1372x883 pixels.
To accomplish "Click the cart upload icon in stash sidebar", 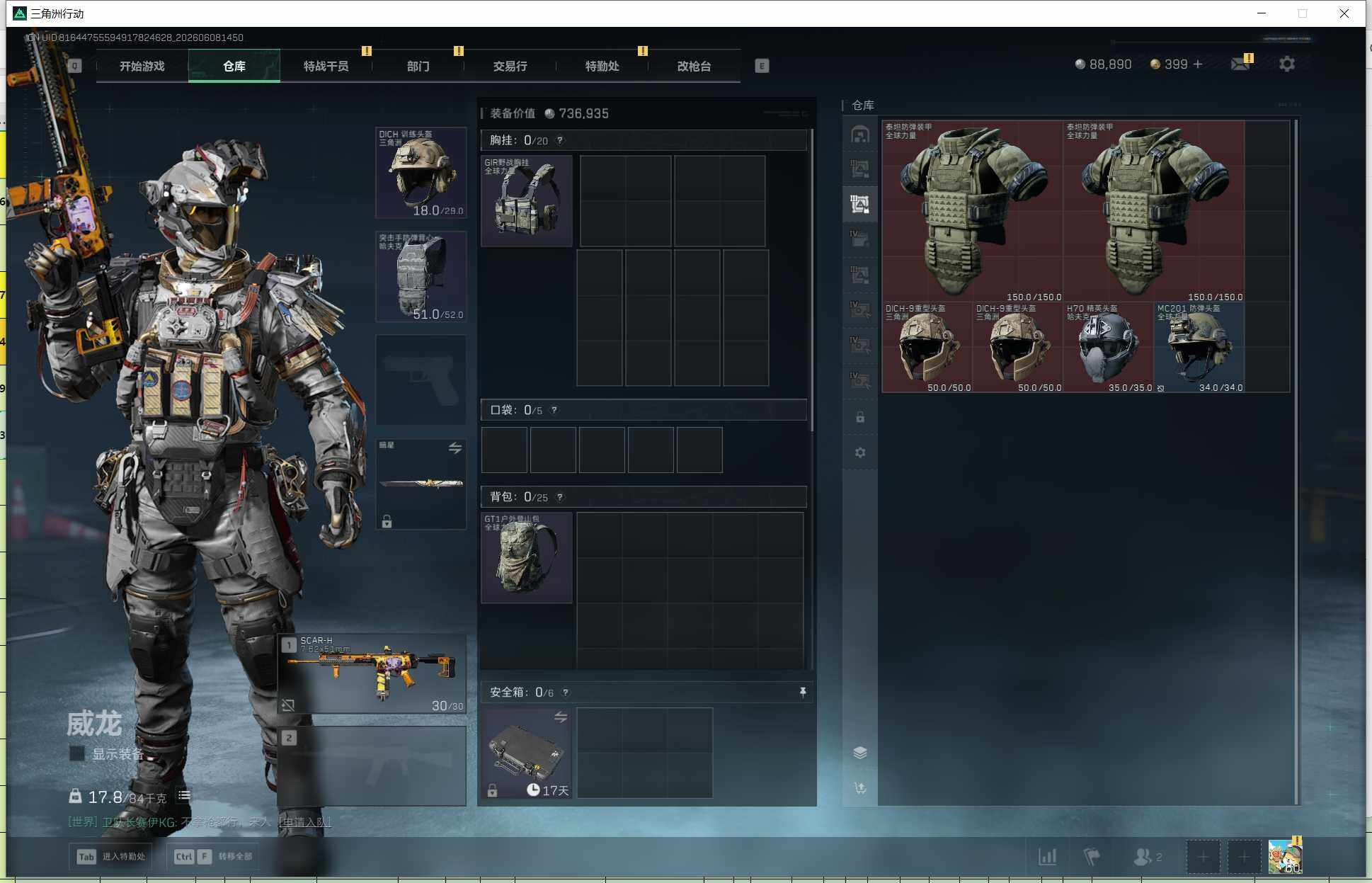I will coord(859,788).
